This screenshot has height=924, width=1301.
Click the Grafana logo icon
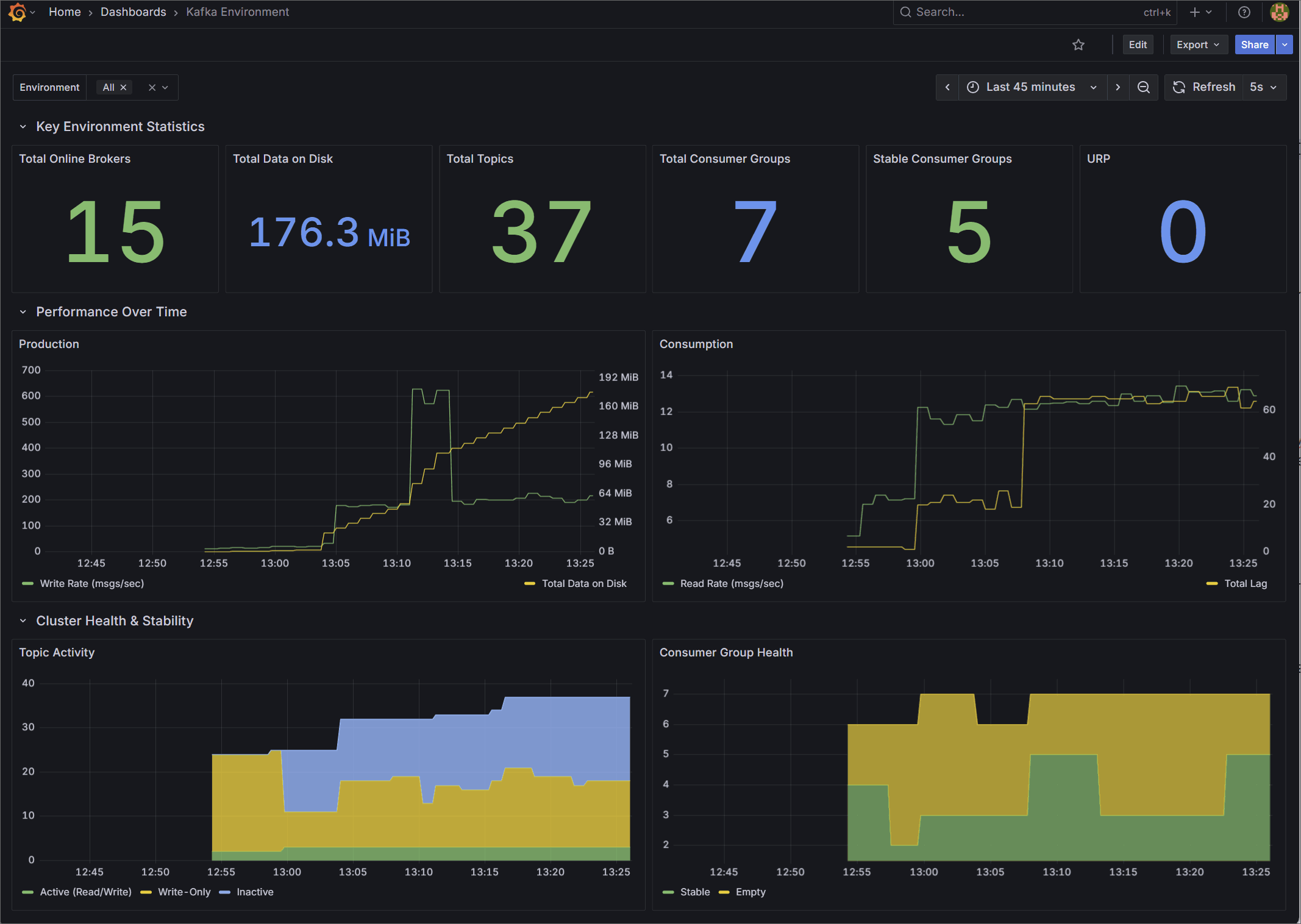tap(18, 12)
